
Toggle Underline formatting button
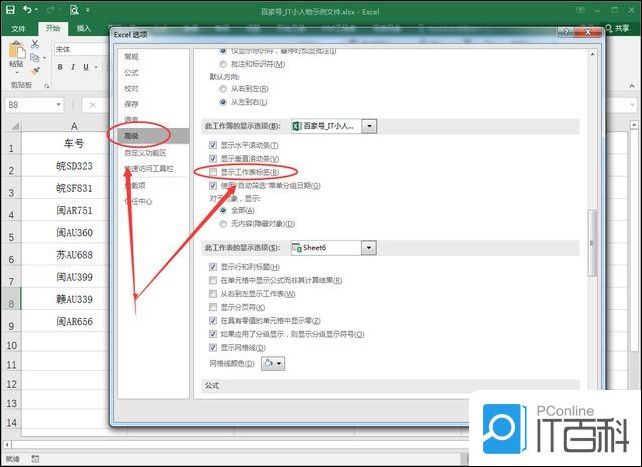[x=86, y=67]
